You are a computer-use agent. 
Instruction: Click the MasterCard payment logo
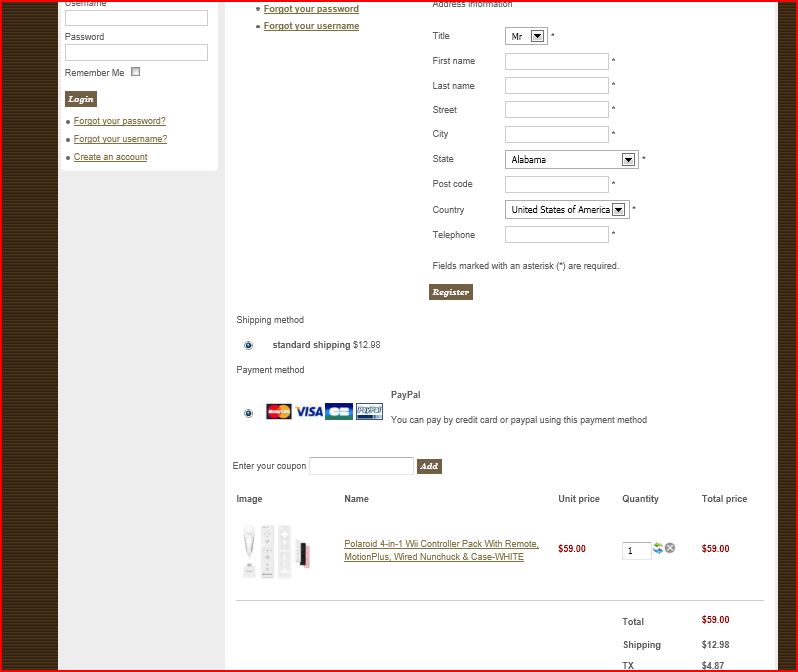coord(279,411)
